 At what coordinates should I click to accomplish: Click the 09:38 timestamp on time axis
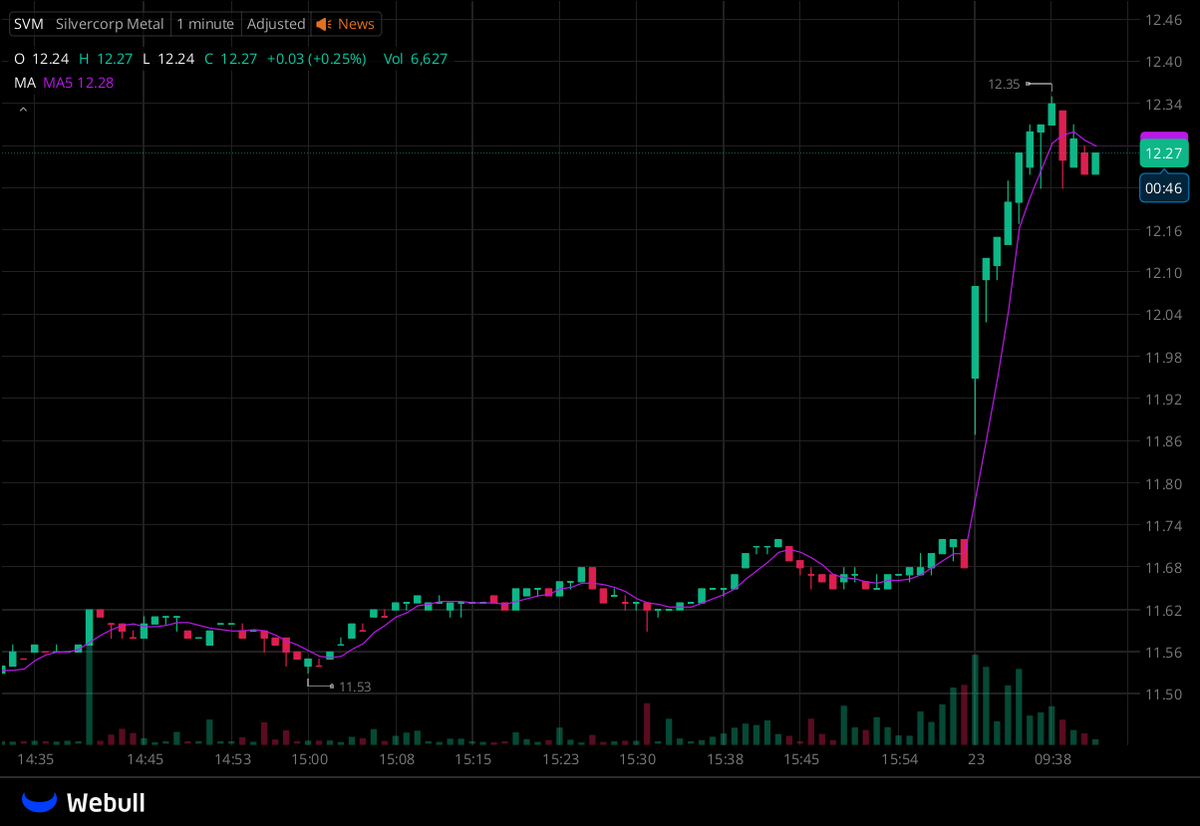[x=1051, y=760]
